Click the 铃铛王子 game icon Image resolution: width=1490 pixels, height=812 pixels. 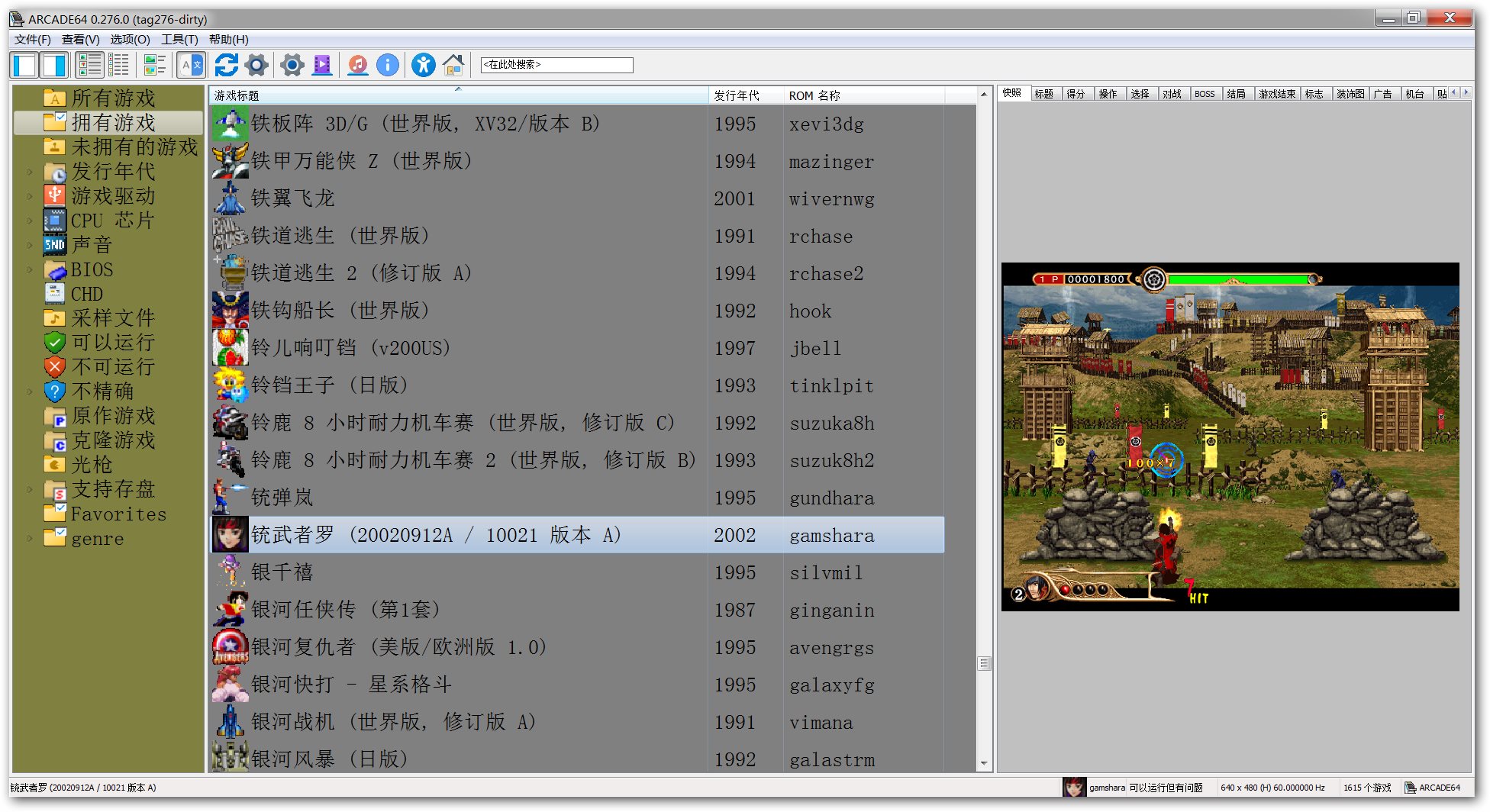230,385
